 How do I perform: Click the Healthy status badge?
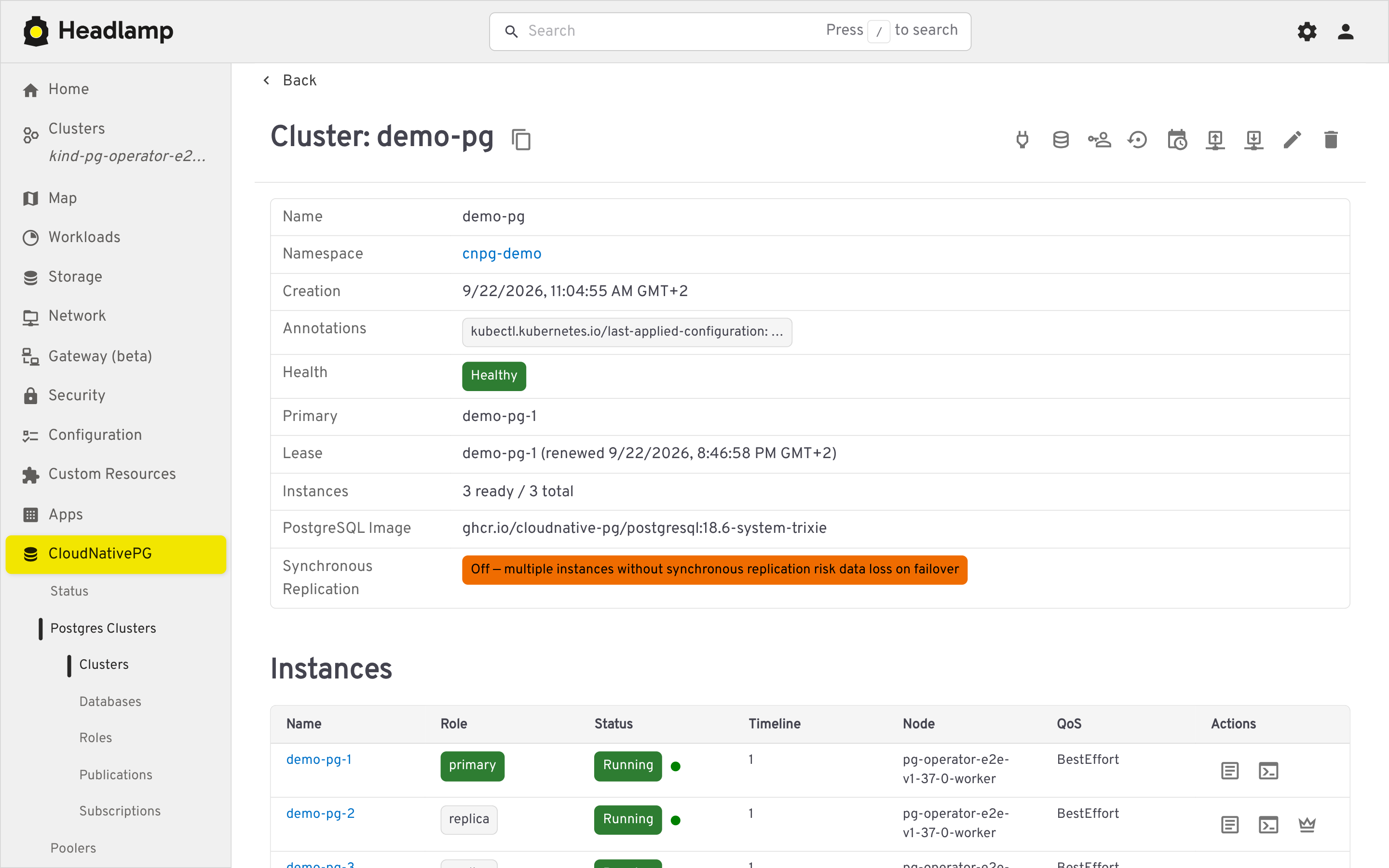tap(493, 376)
